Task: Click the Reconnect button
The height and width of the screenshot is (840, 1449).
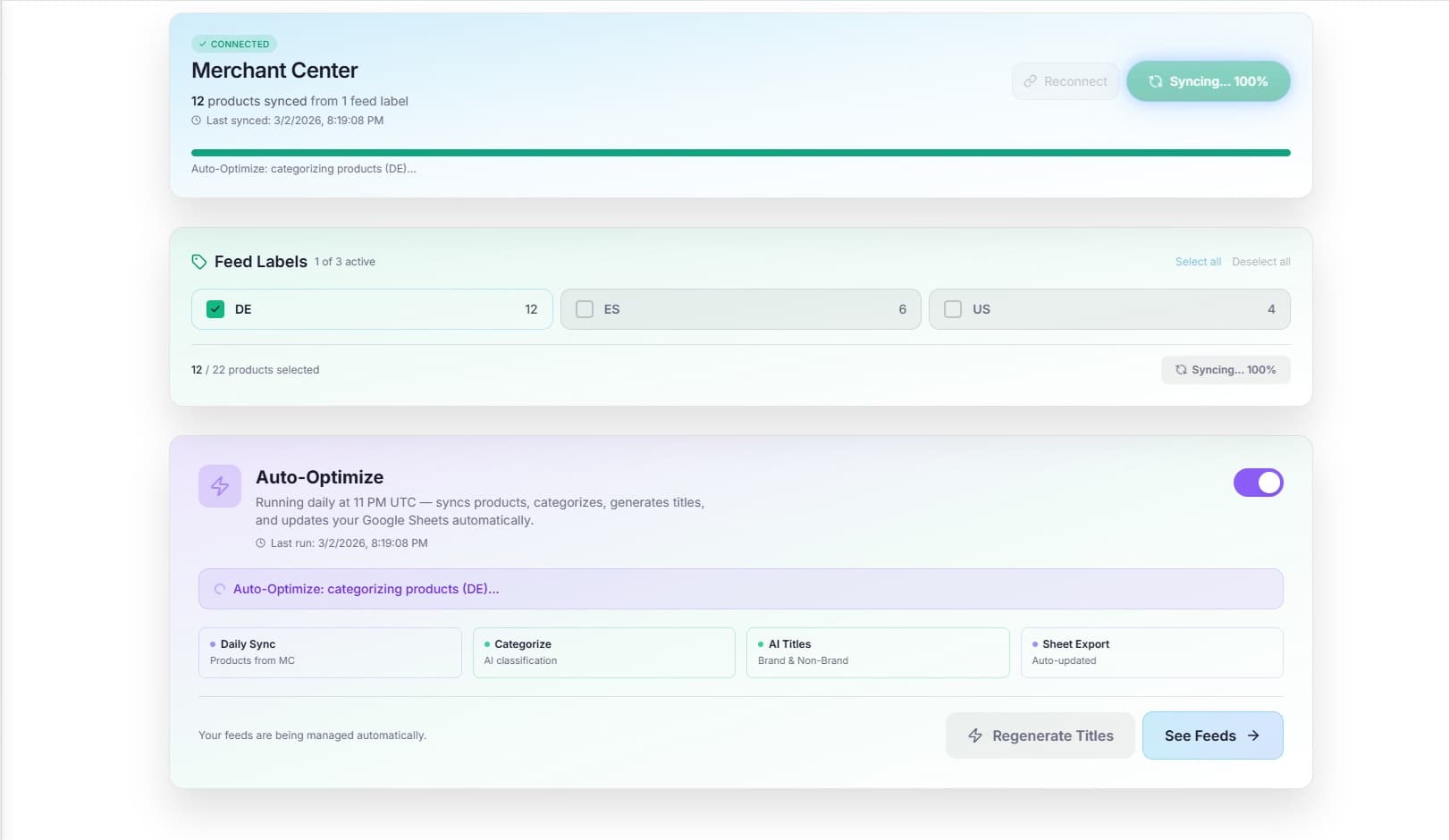Action: 1066,81
